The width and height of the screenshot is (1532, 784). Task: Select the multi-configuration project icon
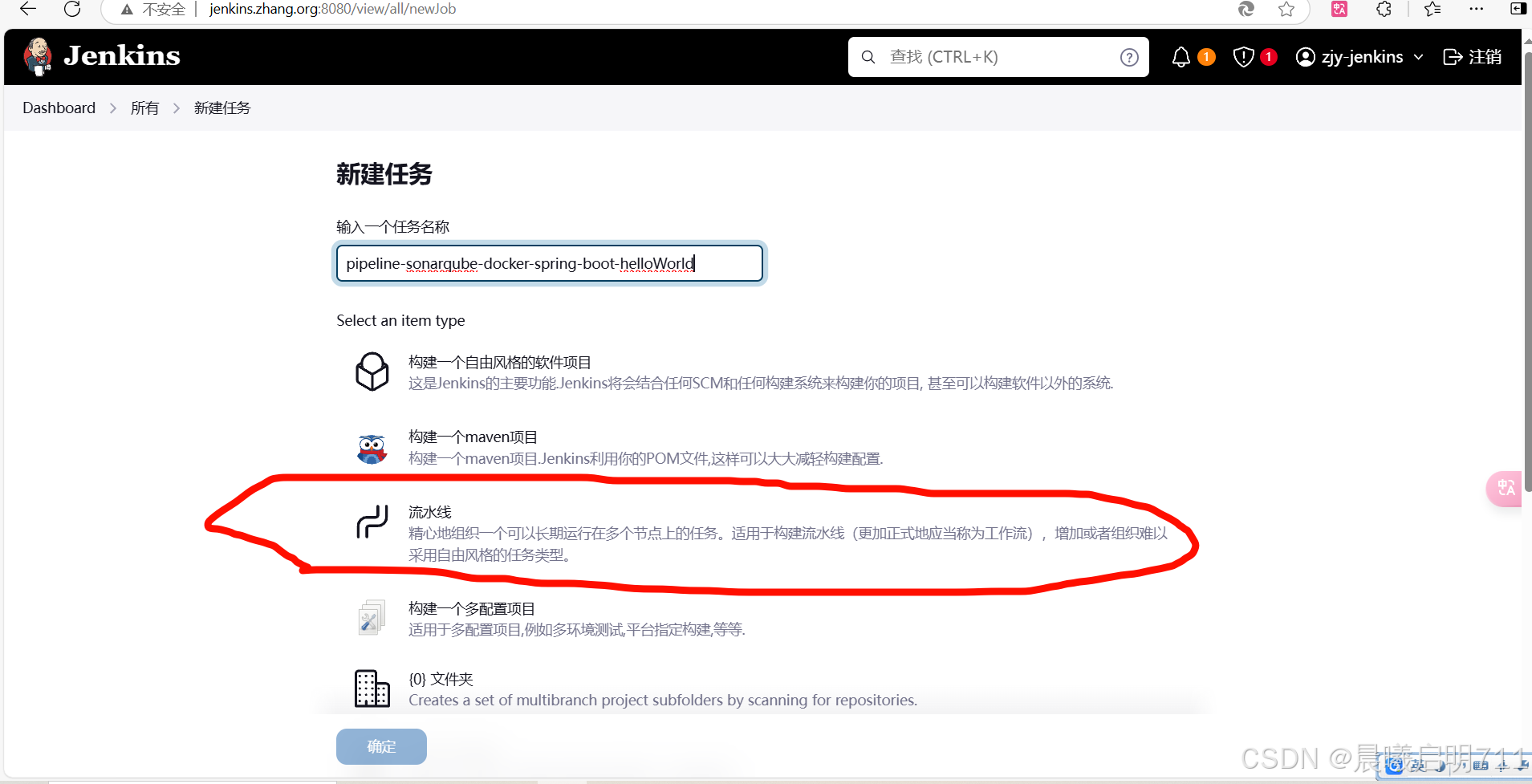coord(372,618)
